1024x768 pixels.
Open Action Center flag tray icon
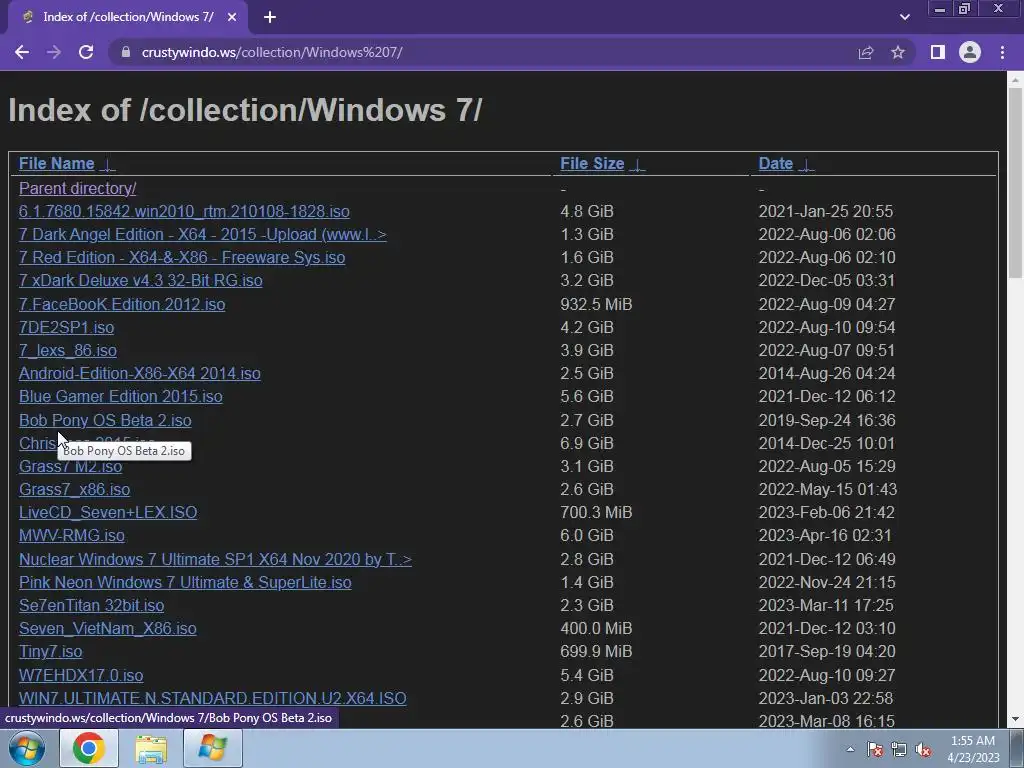[x=875, y=749]
